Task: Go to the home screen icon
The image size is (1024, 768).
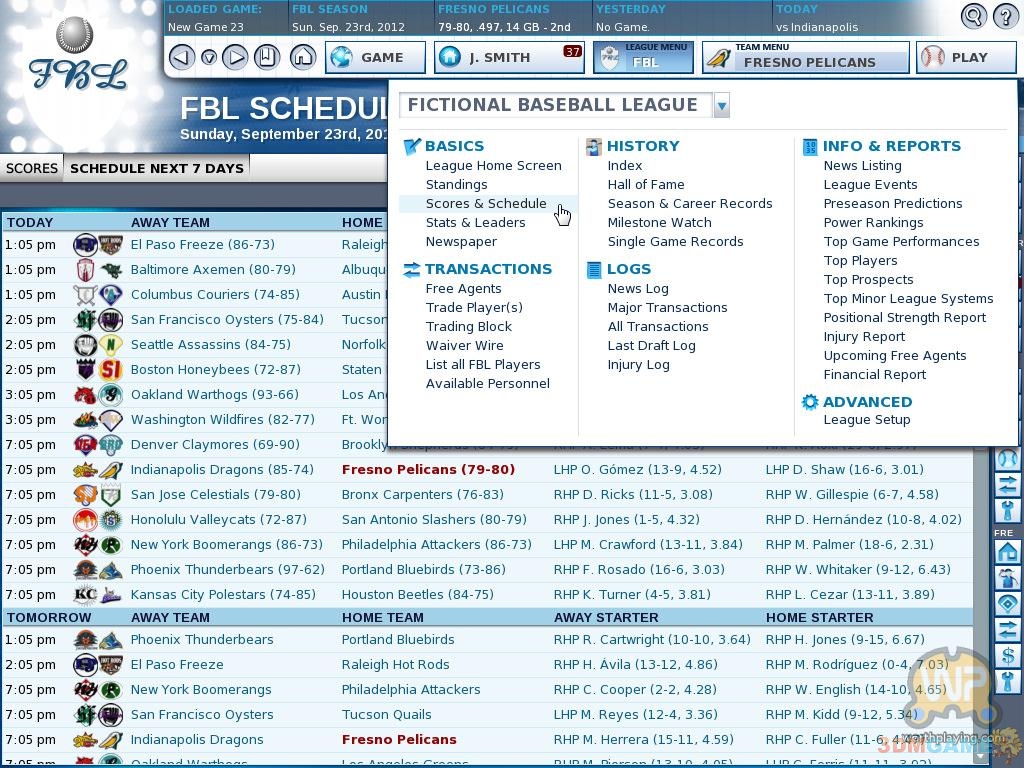Action: [302, 58]
